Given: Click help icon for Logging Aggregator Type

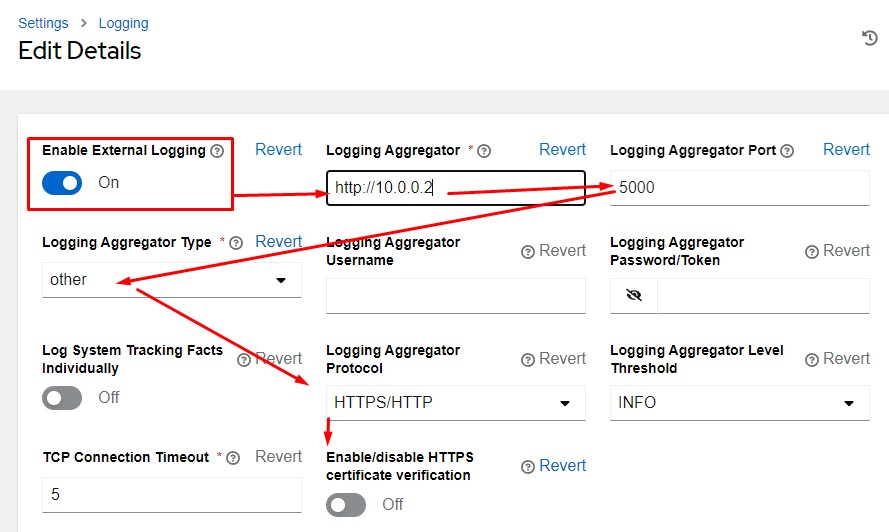Looking at the screenshot, I should click(237, 243).
